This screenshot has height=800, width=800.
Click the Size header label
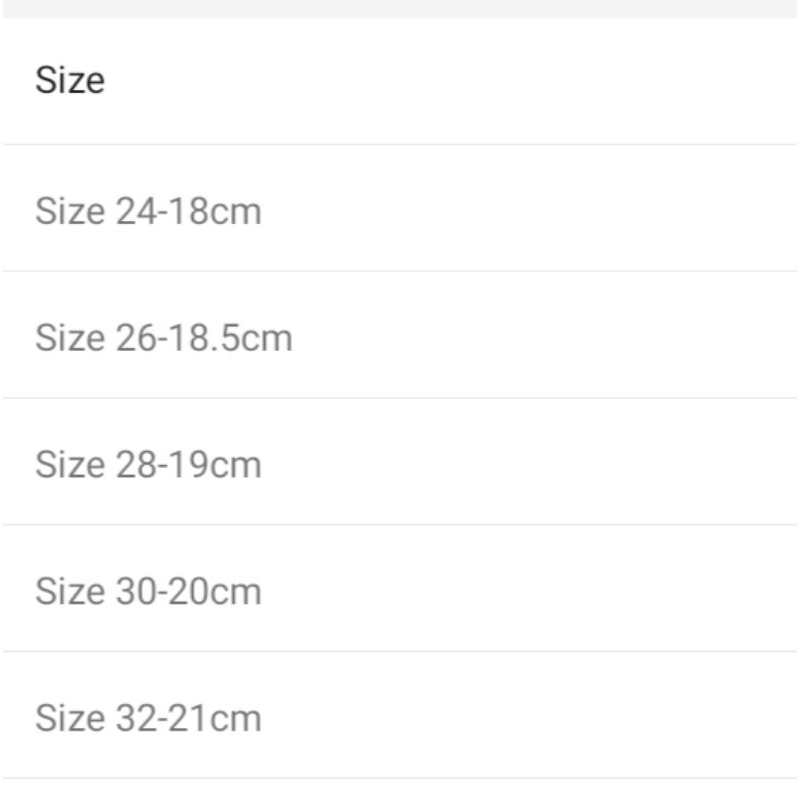(x=70, y=80)
